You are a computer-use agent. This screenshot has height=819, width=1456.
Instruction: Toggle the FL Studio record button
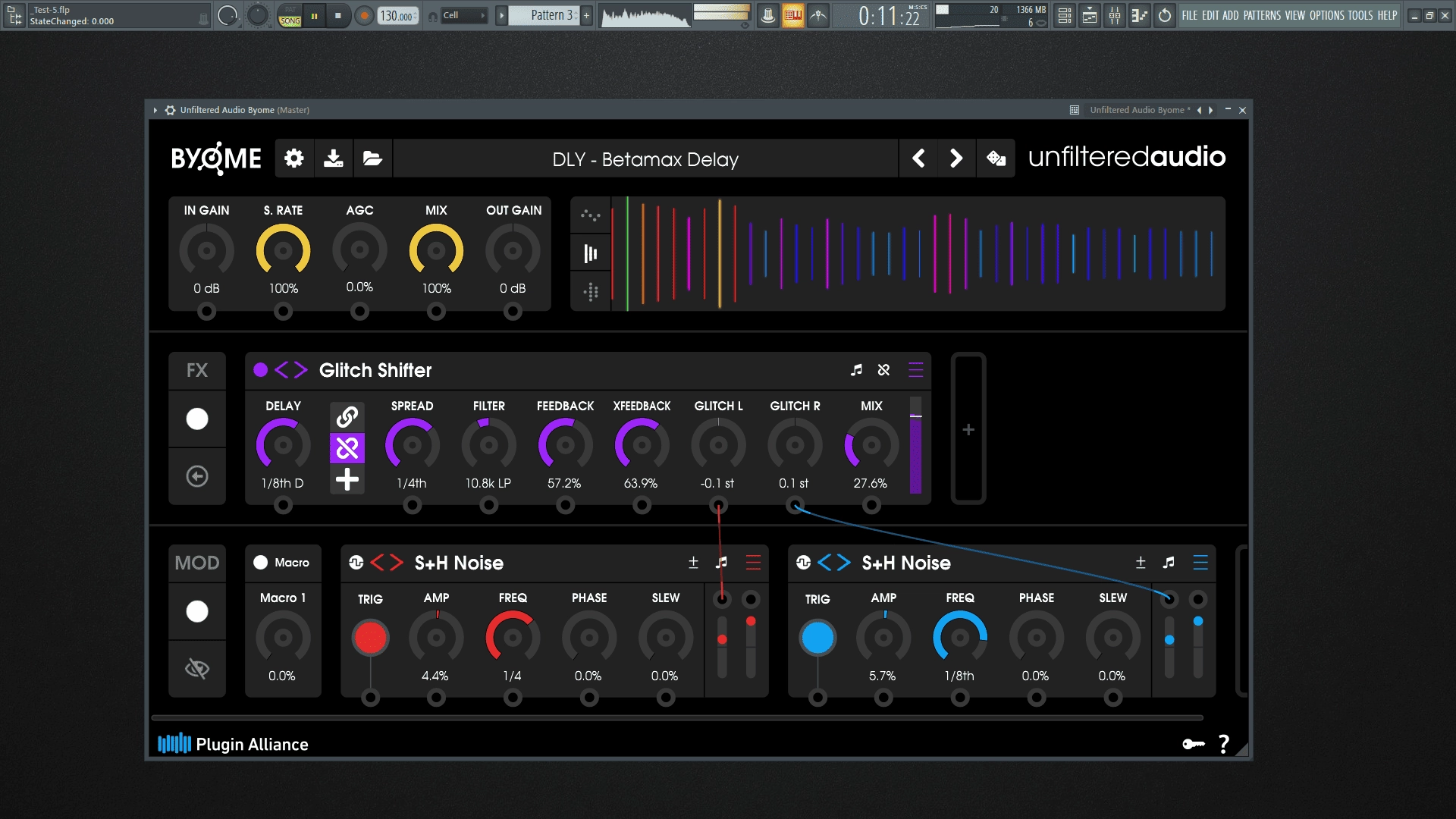coord(364,15)
